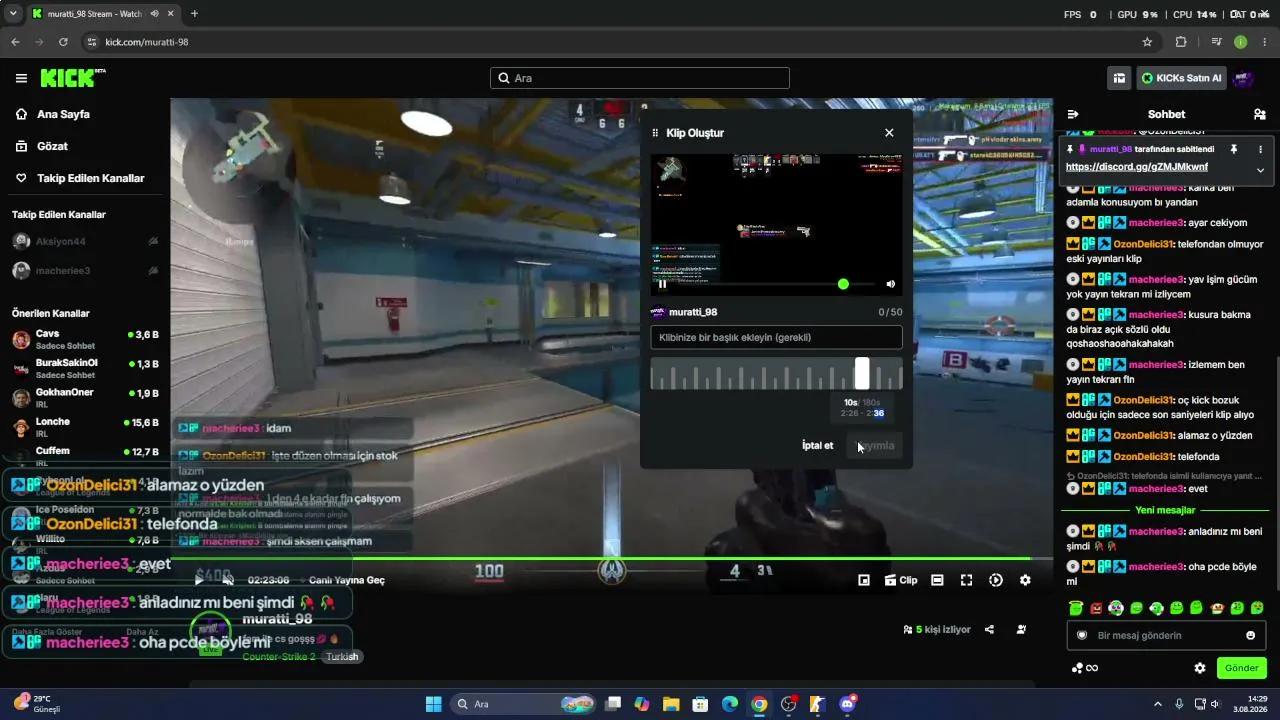The height and width of the screenshot is (720, 1280).
Task: Open followed channel Aksiyon44
Action: tap(85, 241)
